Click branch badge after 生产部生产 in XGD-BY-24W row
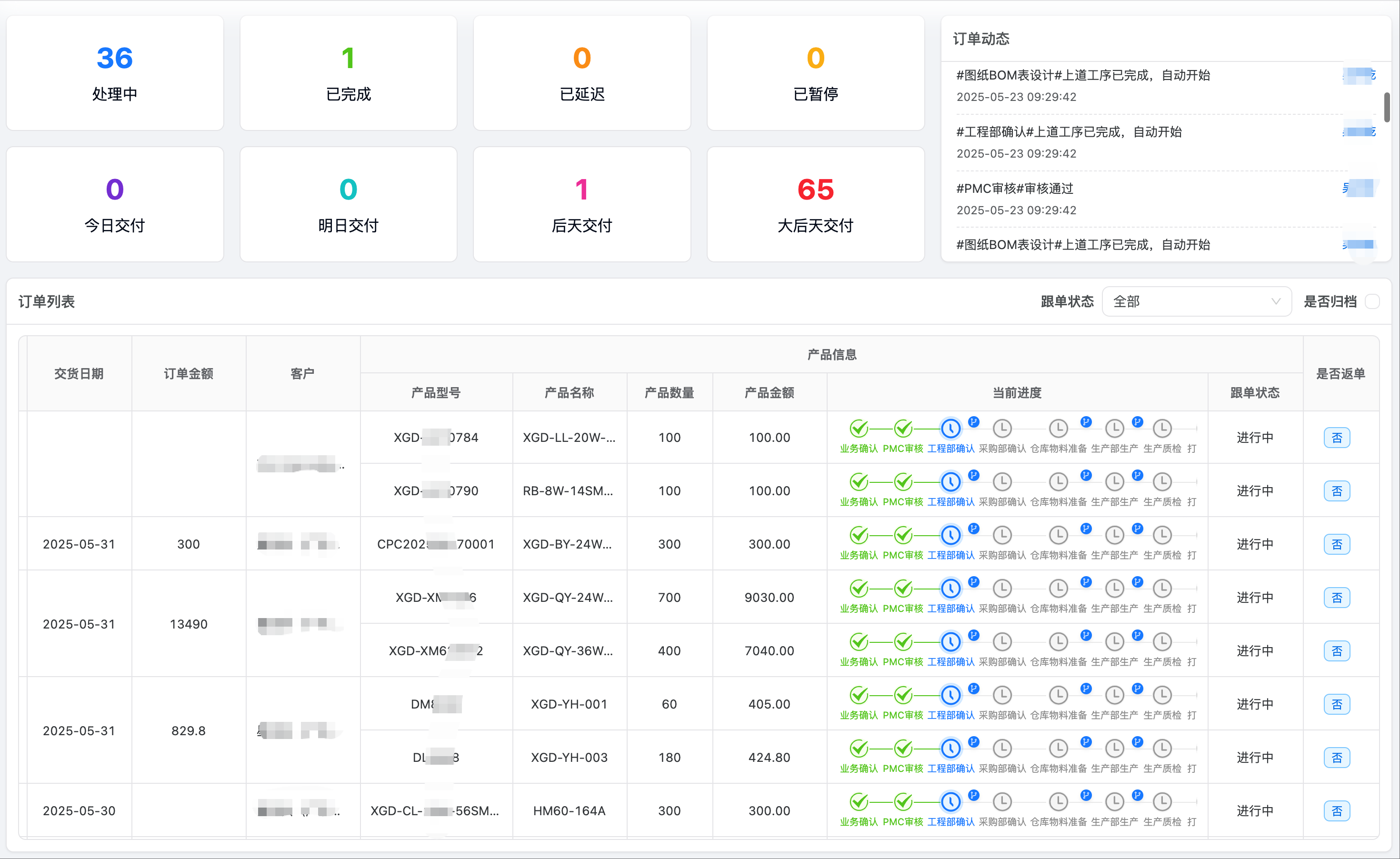The height and width of the screenshot is (859, 1400). (1138, 529)
